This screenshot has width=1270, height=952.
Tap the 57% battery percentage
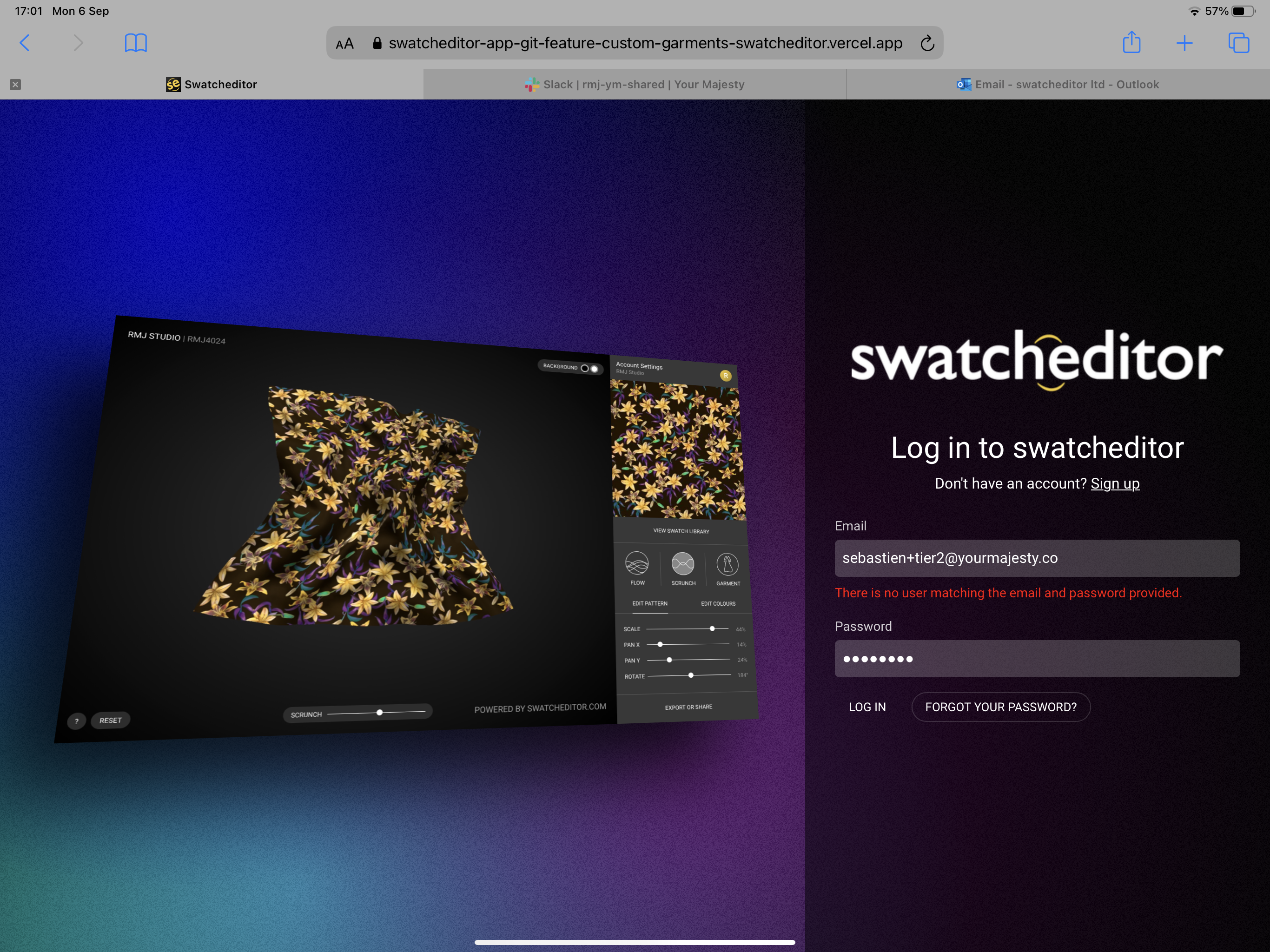point(1217,12)
